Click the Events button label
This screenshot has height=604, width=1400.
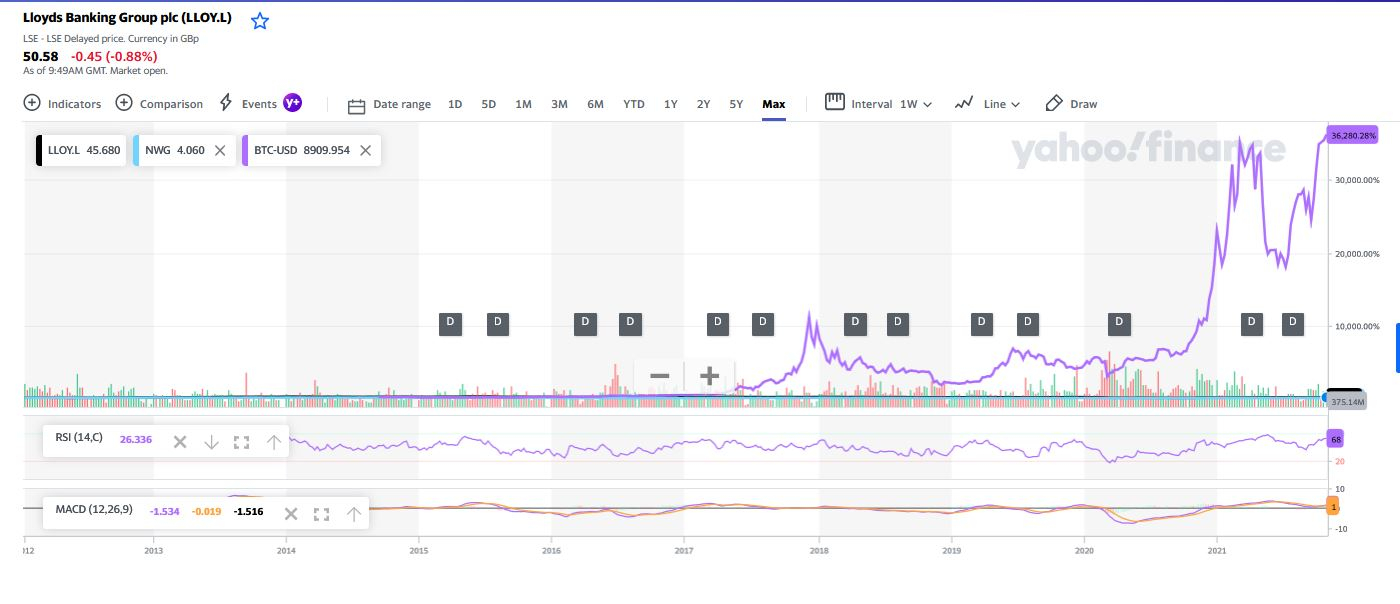pos(259,104)
